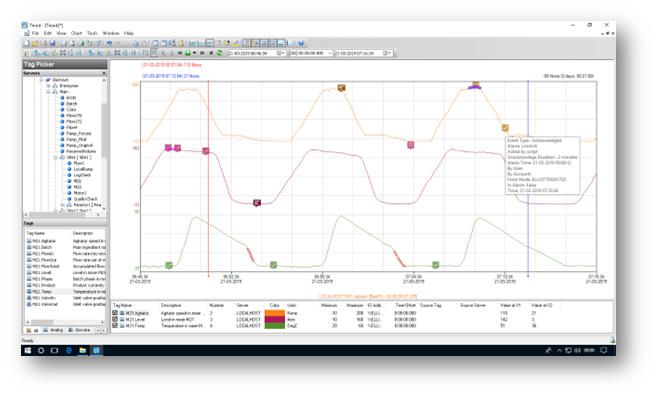Open the Edit menu

tap(48, 33)
